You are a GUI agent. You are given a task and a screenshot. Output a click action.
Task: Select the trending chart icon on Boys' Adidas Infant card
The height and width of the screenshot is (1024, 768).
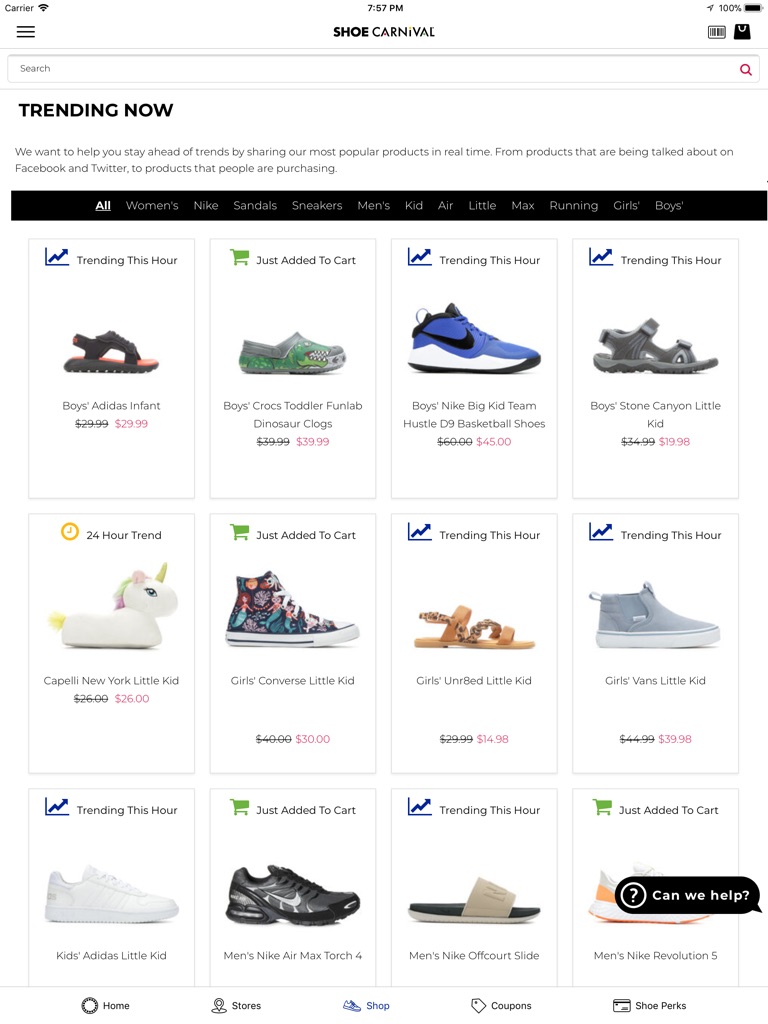(x=57, y=257)
